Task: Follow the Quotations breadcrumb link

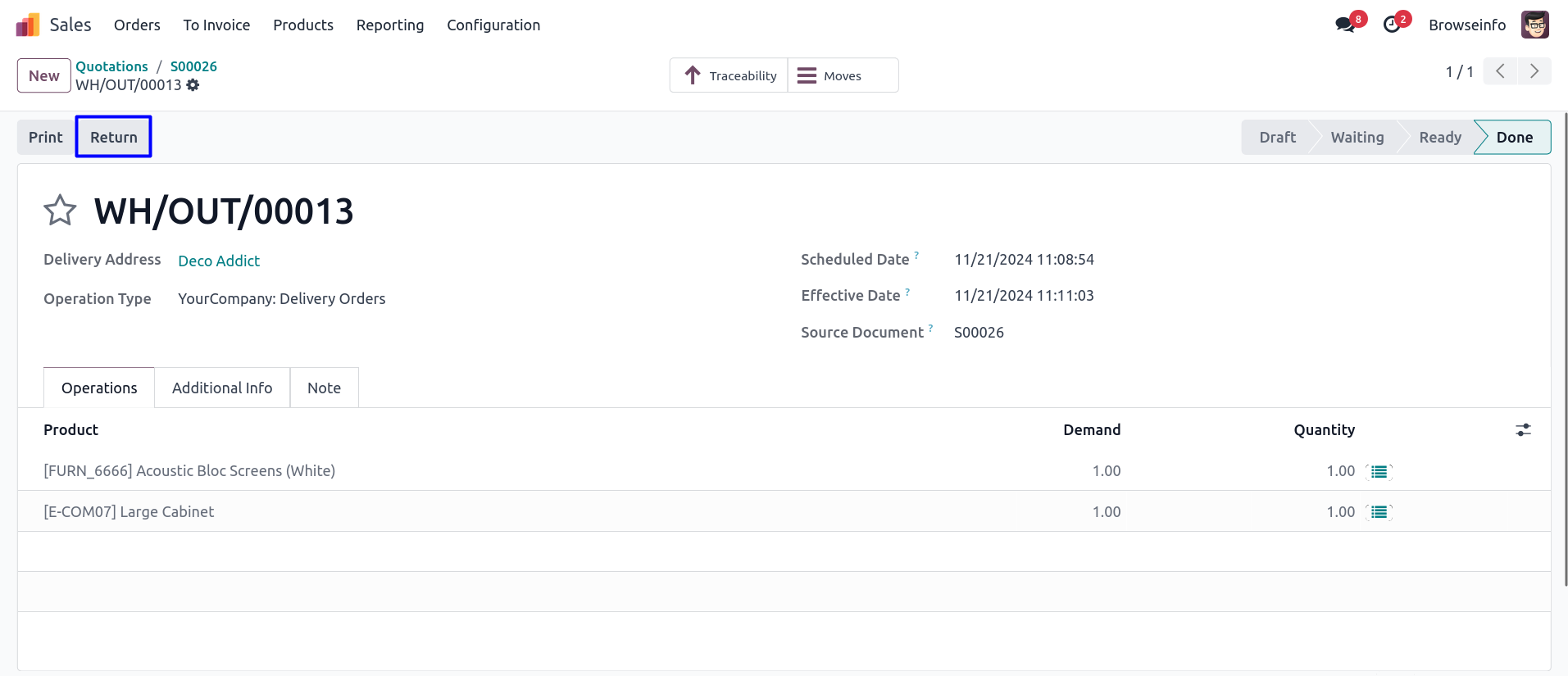Action: click(112, 66)
